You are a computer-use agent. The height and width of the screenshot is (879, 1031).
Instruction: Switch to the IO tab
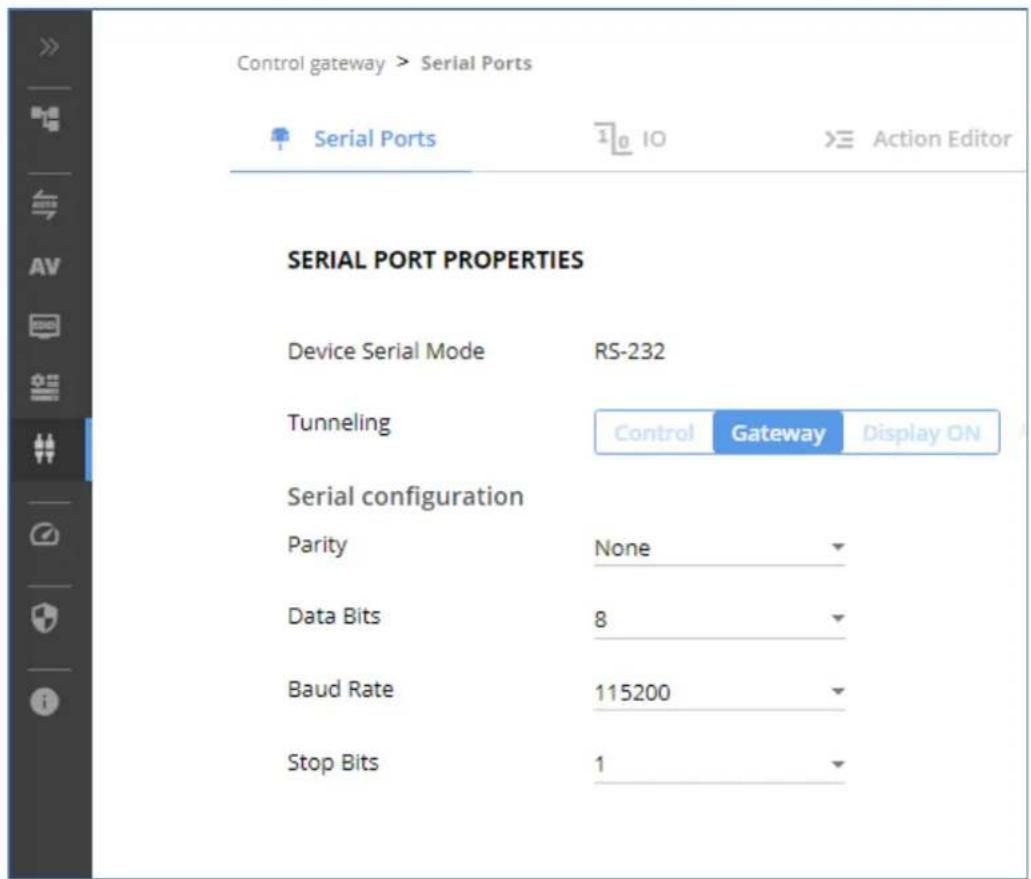[x=630, y=139]
